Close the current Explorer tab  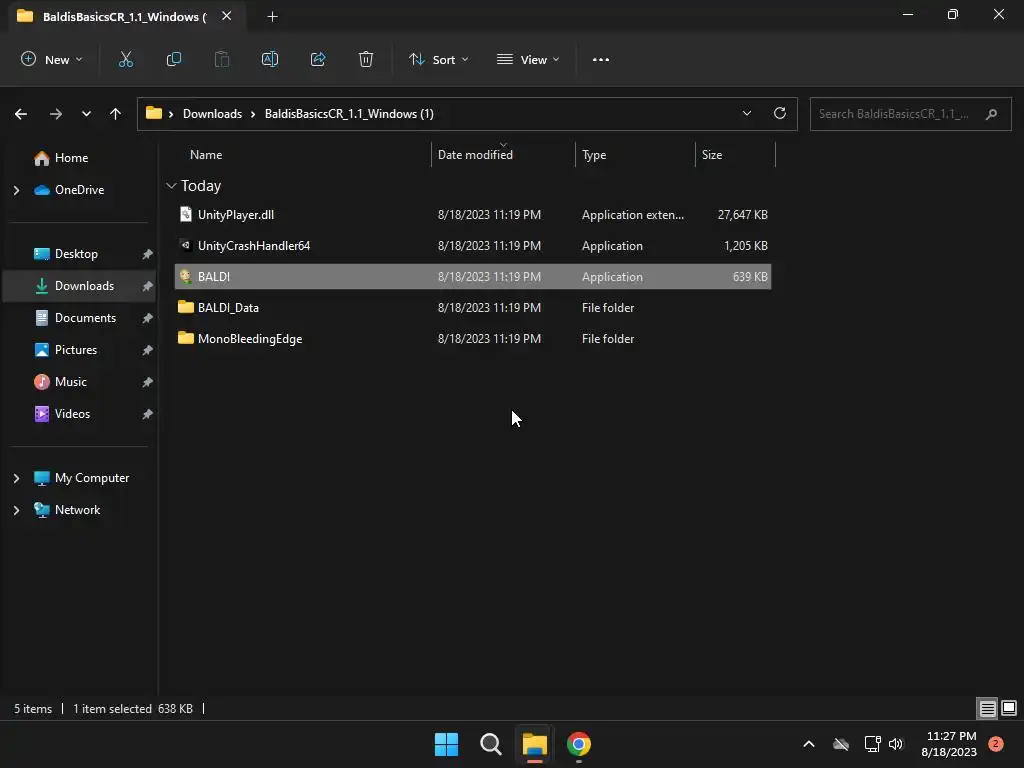226,16
